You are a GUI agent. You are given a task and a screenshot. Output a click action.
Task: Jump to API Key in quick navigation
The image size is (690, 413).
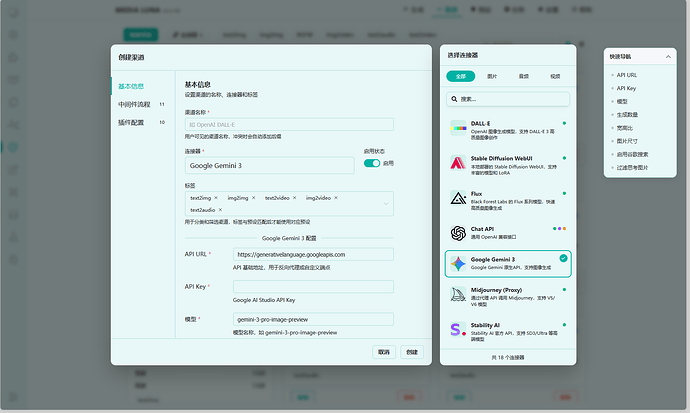(628, 88)
